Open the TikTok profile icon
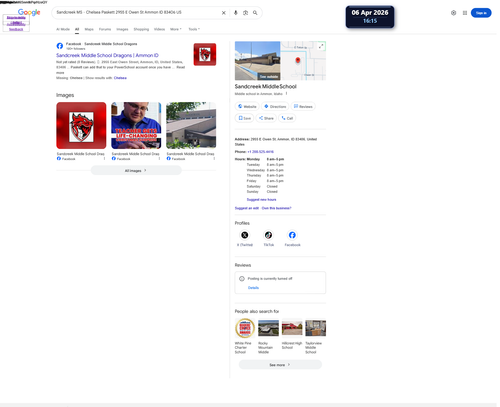 click(x=268, y=235)
